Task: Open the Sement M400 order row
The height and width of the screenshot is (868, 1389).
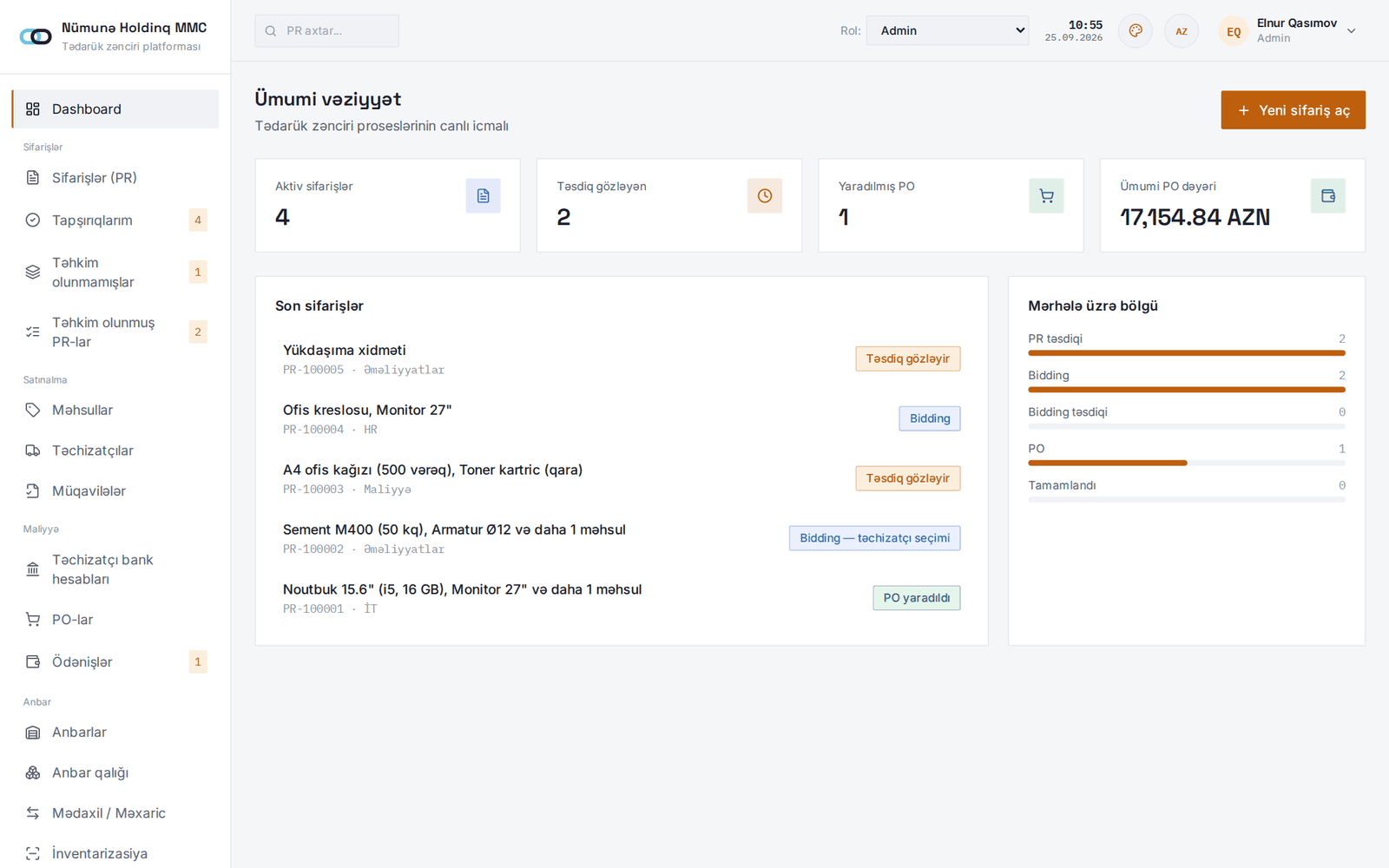Action: (x=622, y=539)
